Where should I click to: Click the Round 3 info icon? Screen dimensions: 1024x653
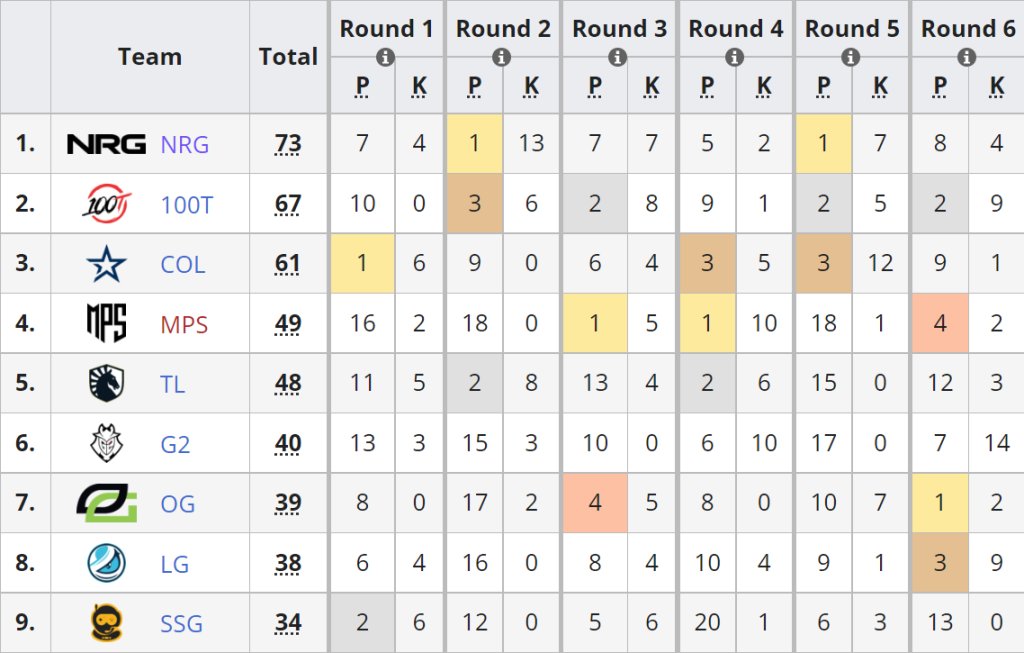[x=618, y=57]
